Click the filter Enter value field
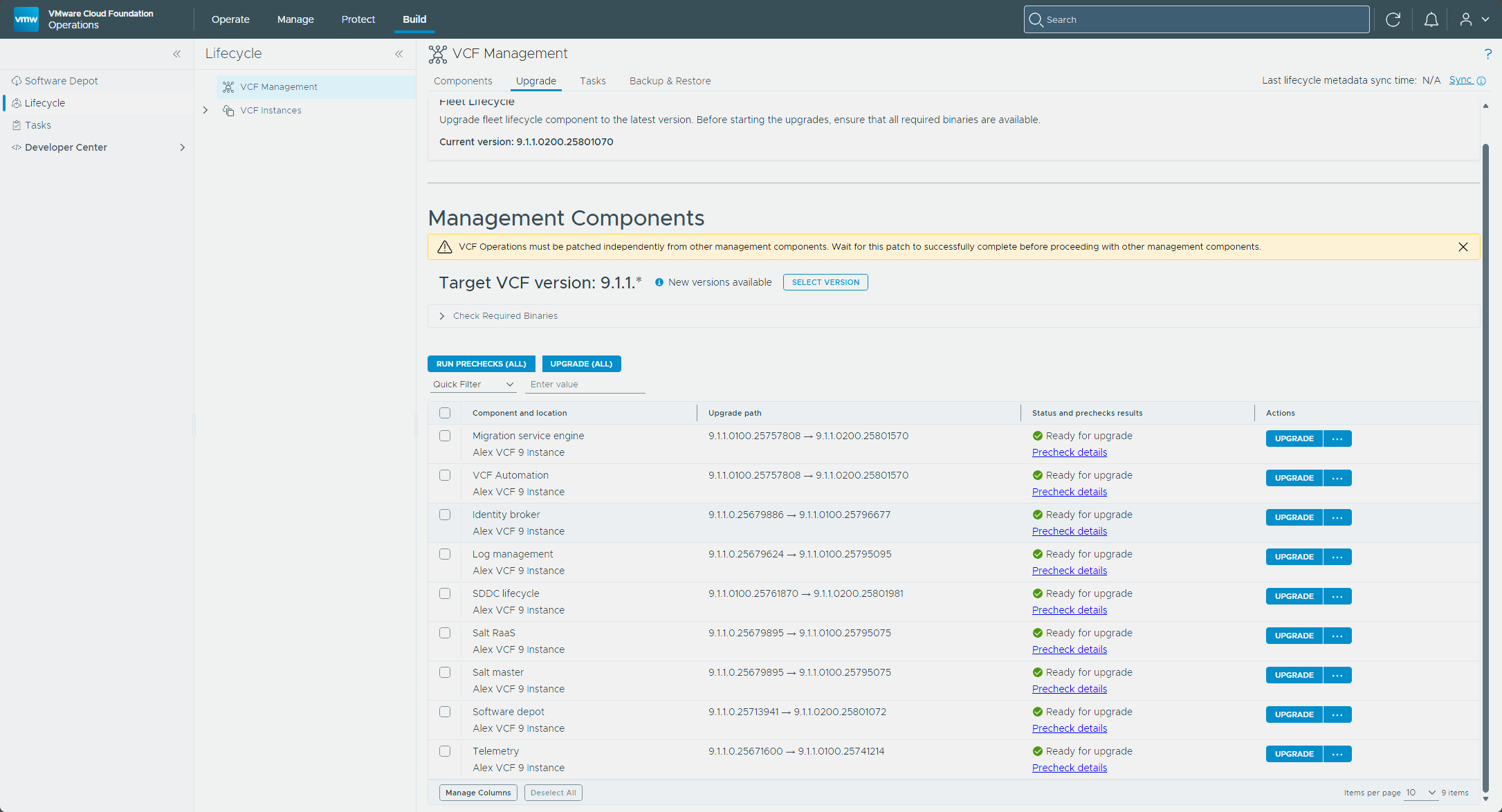 click(585, 385)
